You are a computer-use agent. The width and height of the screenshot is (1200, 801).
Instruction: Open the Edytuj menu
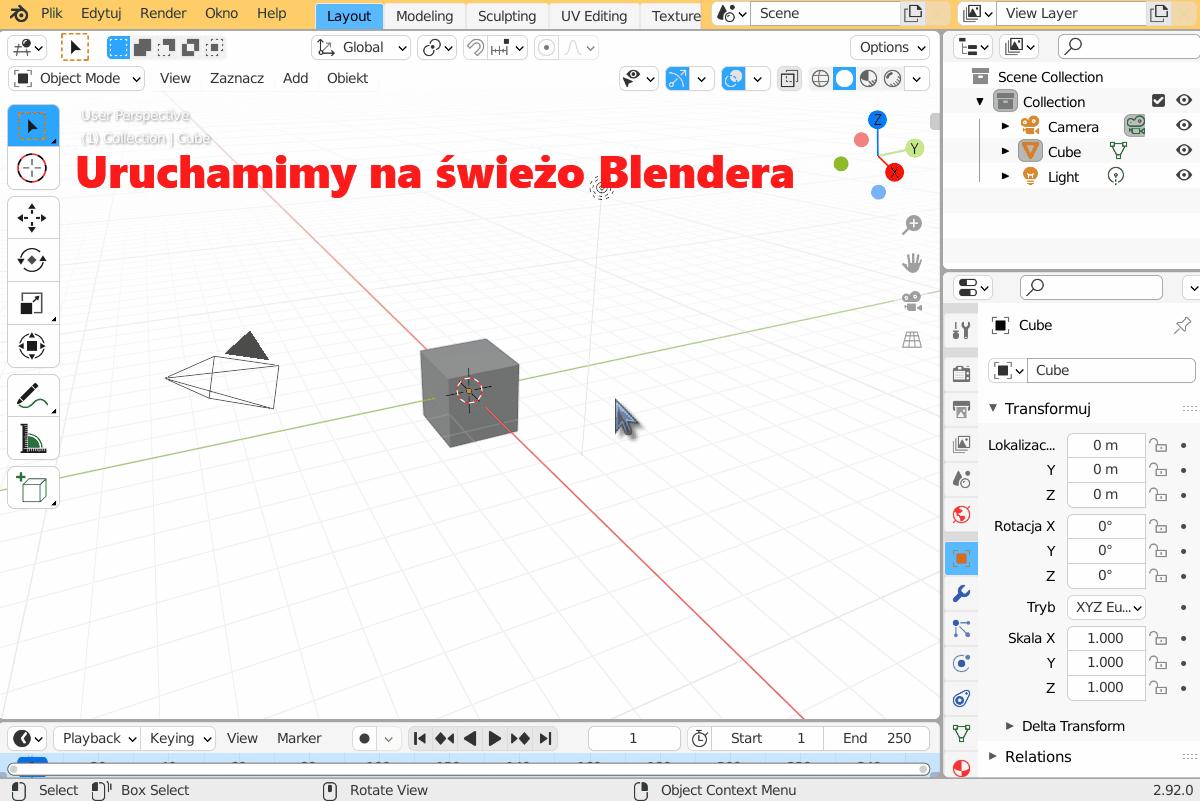click(x=102, y=14)
